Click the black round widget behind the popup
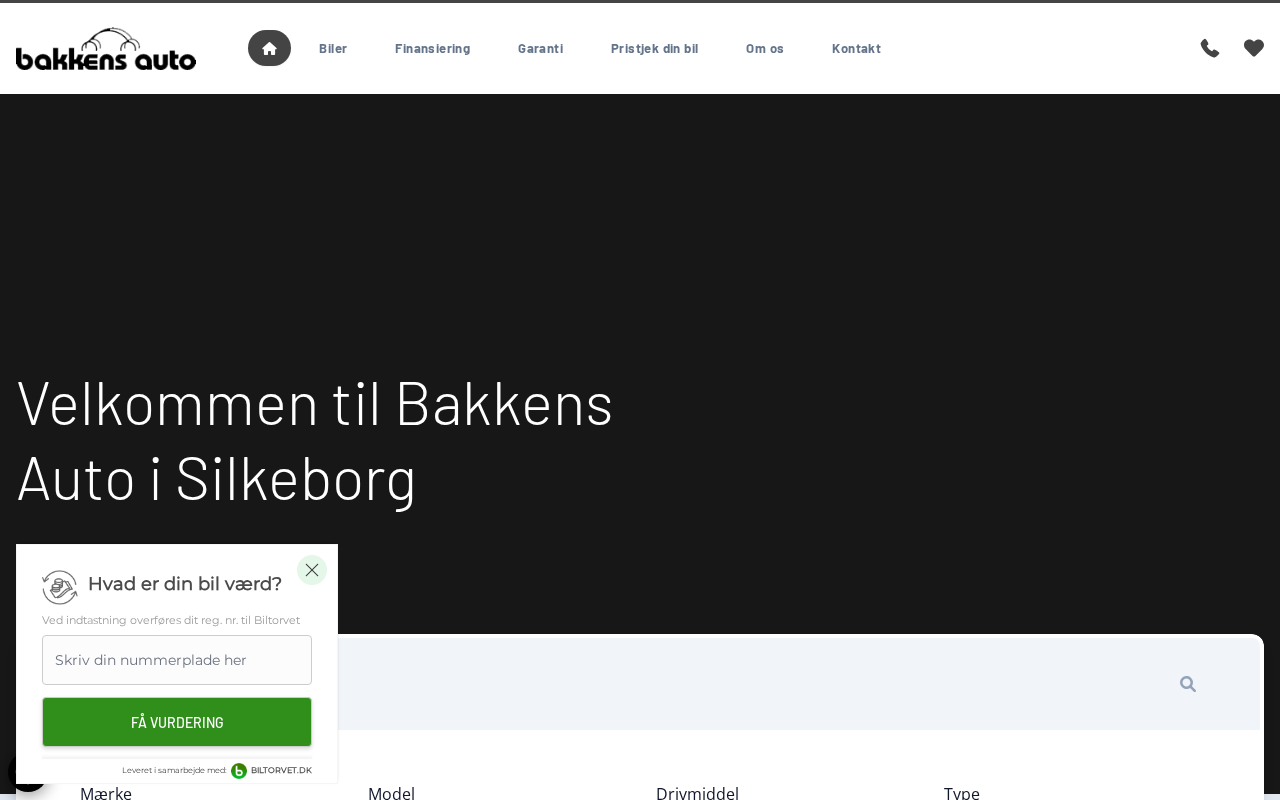Screen dimensions: 1280x800 (x=13, y=772)
